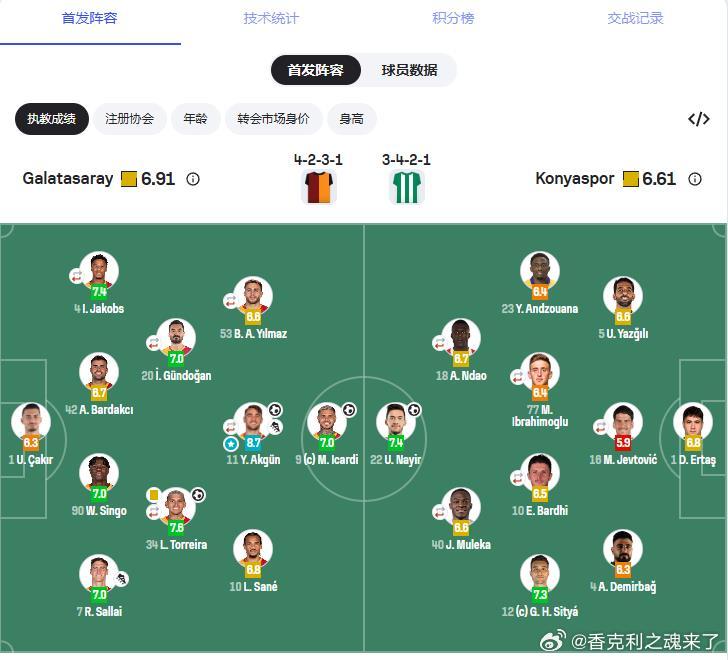Click the assist boot icon on R. Sallai

122,579
